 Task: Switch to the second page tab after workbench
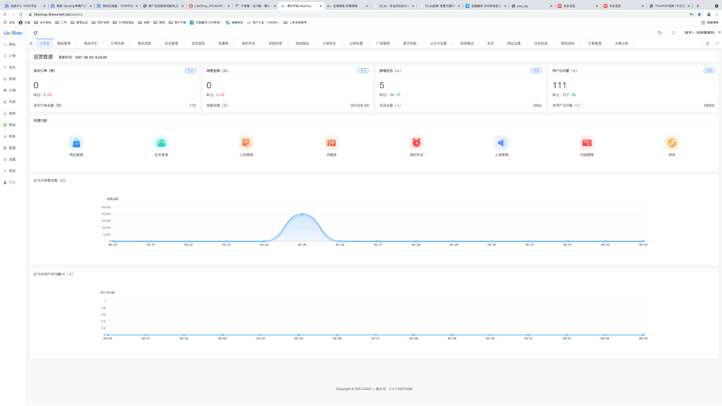pyautogui.click(x=64, y=44)
